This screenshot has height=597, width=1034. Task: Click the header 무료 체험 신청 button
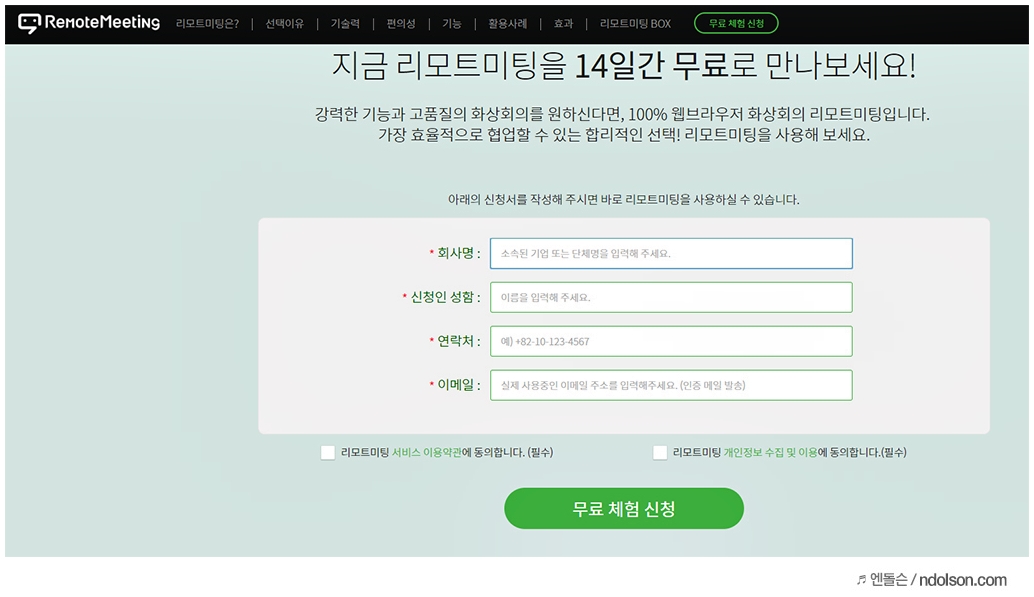coord(736,23)
